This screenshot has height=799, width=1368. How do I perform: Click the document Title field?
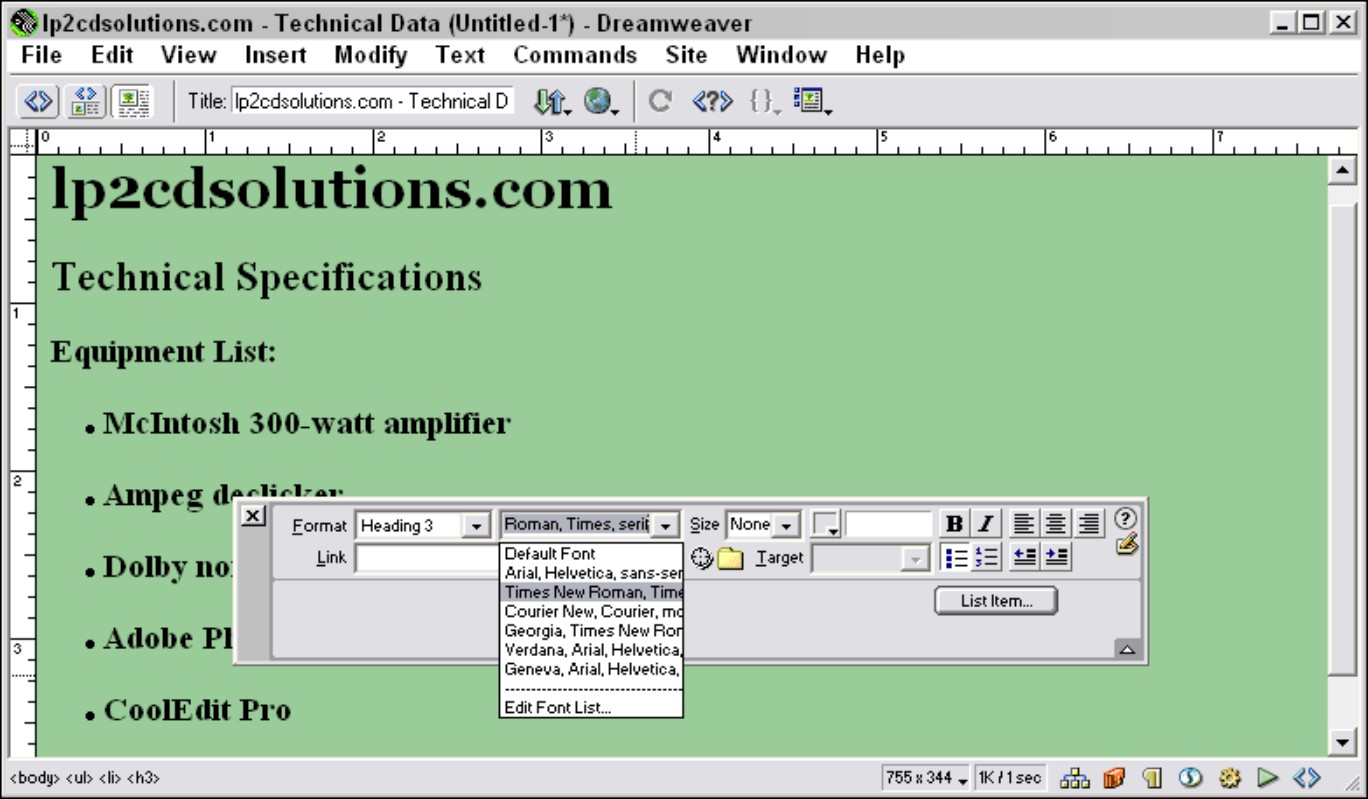[x=373, y=101]
